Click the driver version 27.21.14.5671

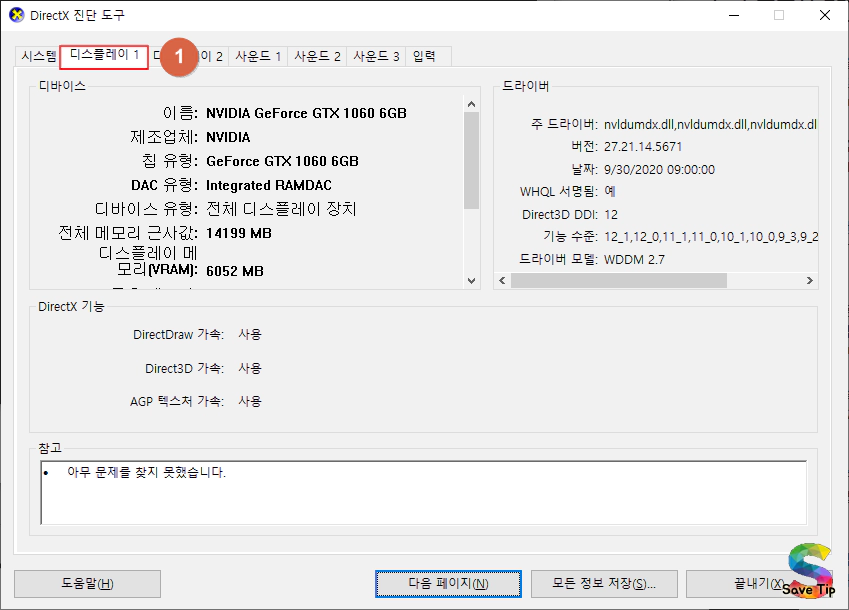tap(643, 147)
